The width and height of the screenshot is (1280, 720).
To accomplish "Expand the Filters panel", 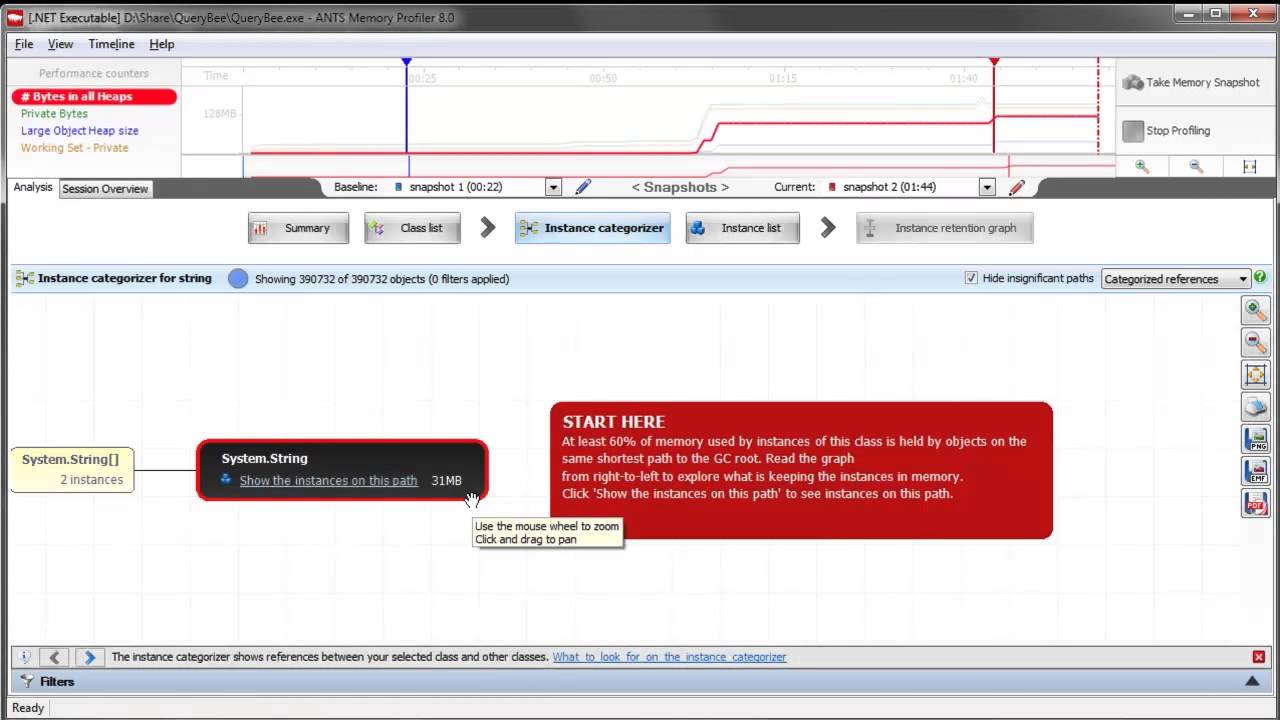I will click(1251, 682).
